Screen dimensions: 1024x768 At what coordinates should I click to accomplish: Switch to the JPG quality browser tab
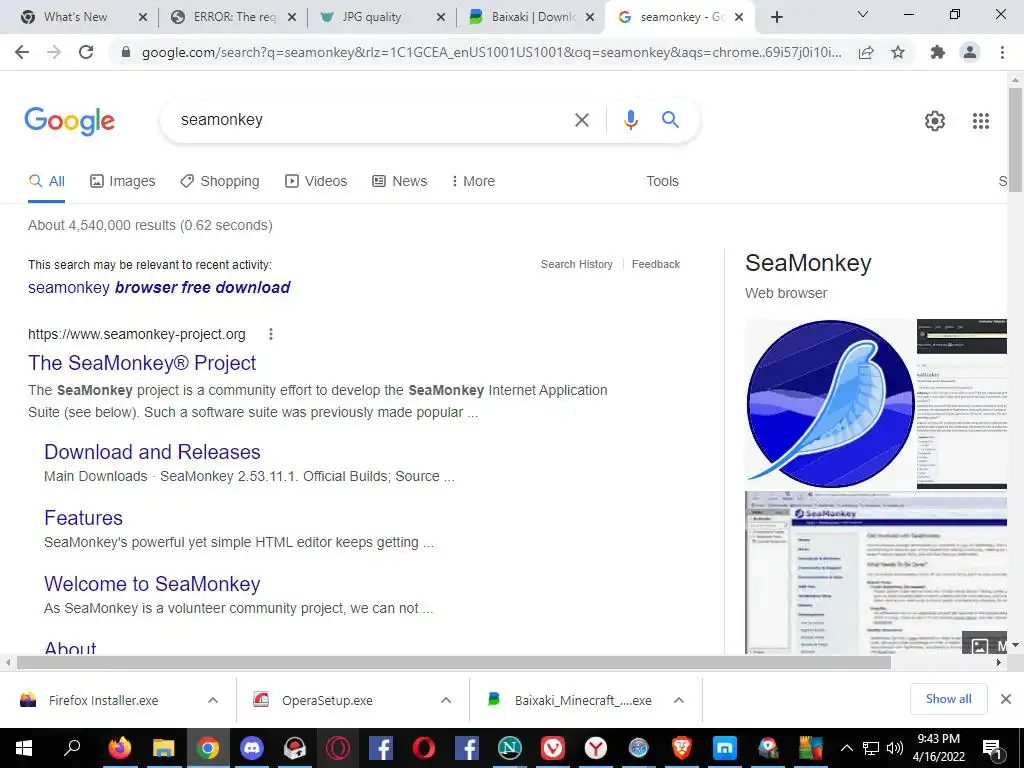(x=383, y=17)
